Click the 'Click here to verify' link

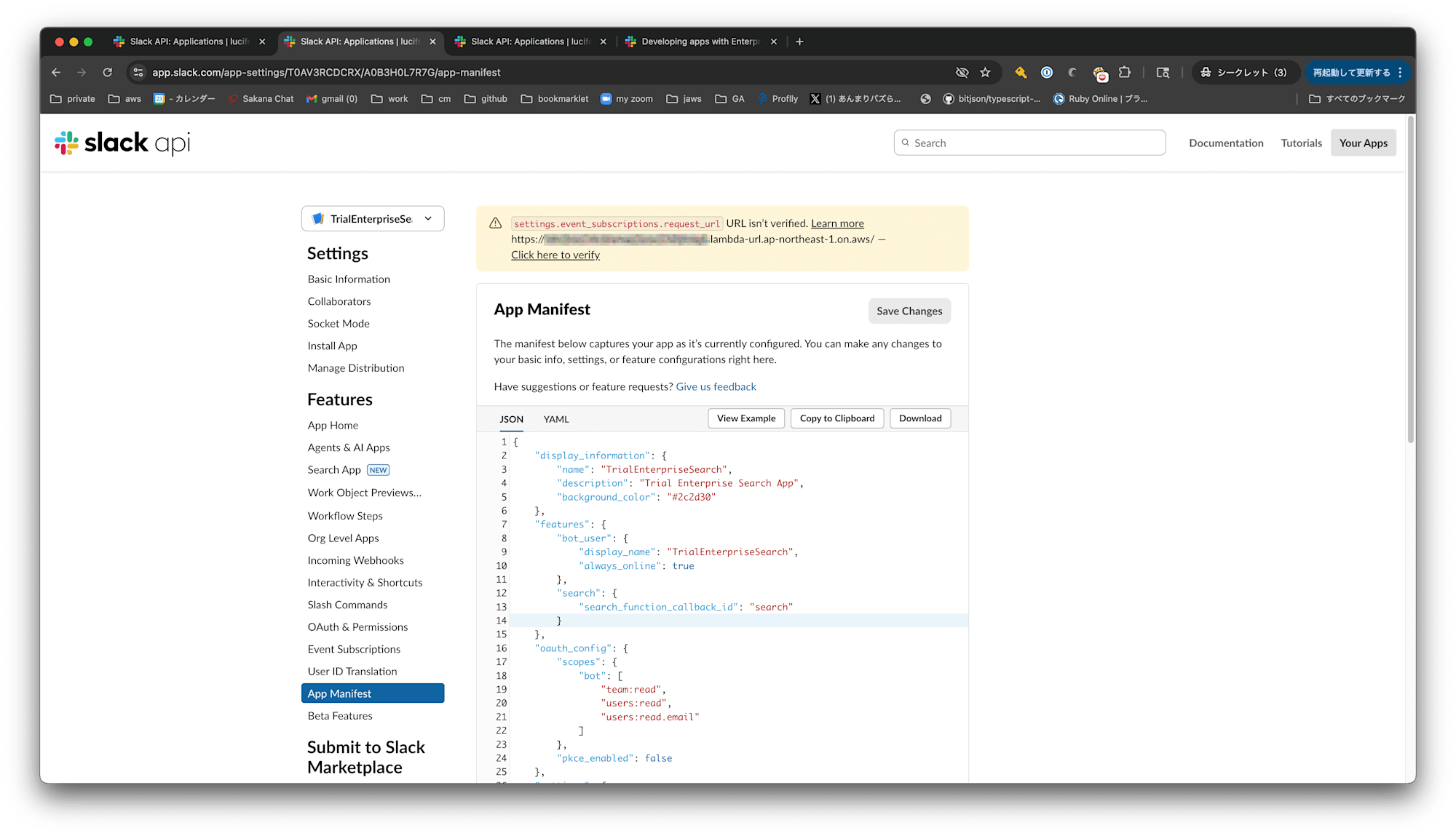coord(555,255)
